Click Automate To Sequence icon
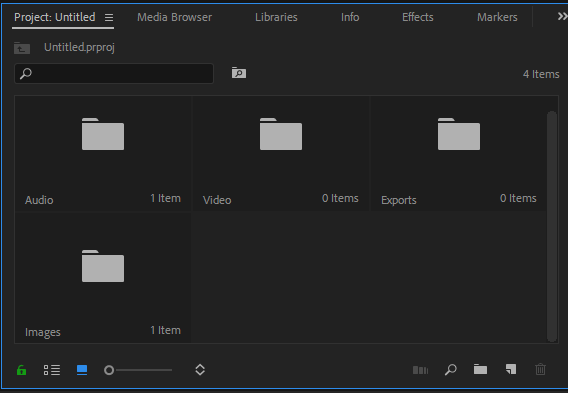 click(421, 370)
